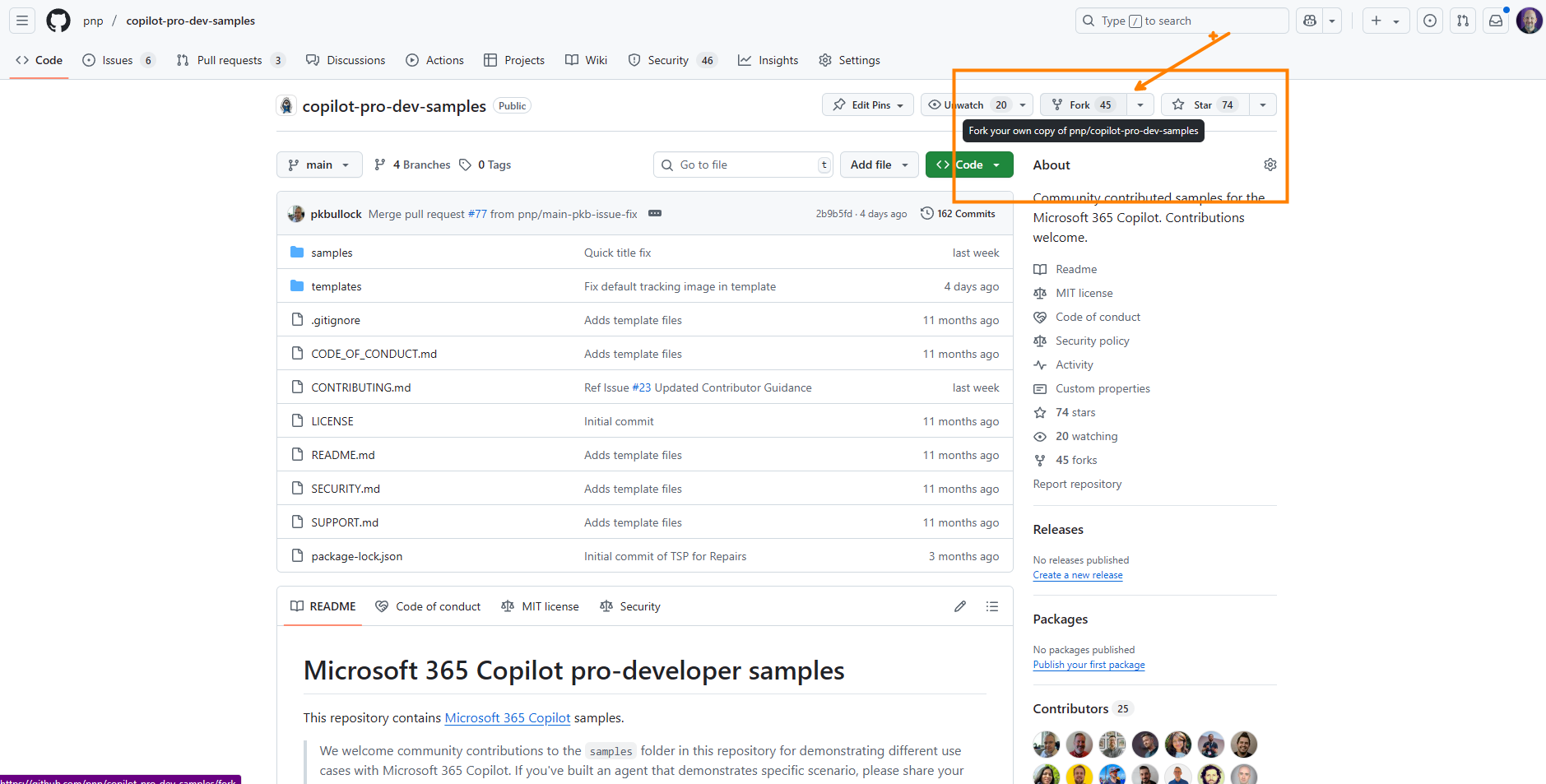1546x784 pixels.
Task: Open CODE_OF_CONDUCT.md file
Action: (x=374, y=354)
